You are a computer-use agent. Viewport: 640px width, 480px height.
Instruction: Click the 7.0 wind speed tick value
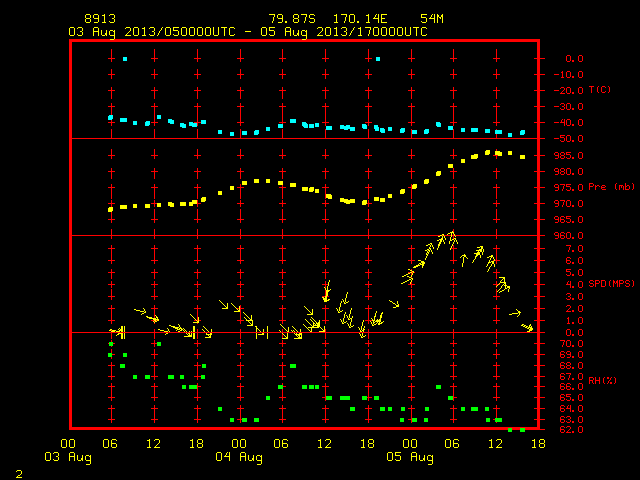(574, 249)
